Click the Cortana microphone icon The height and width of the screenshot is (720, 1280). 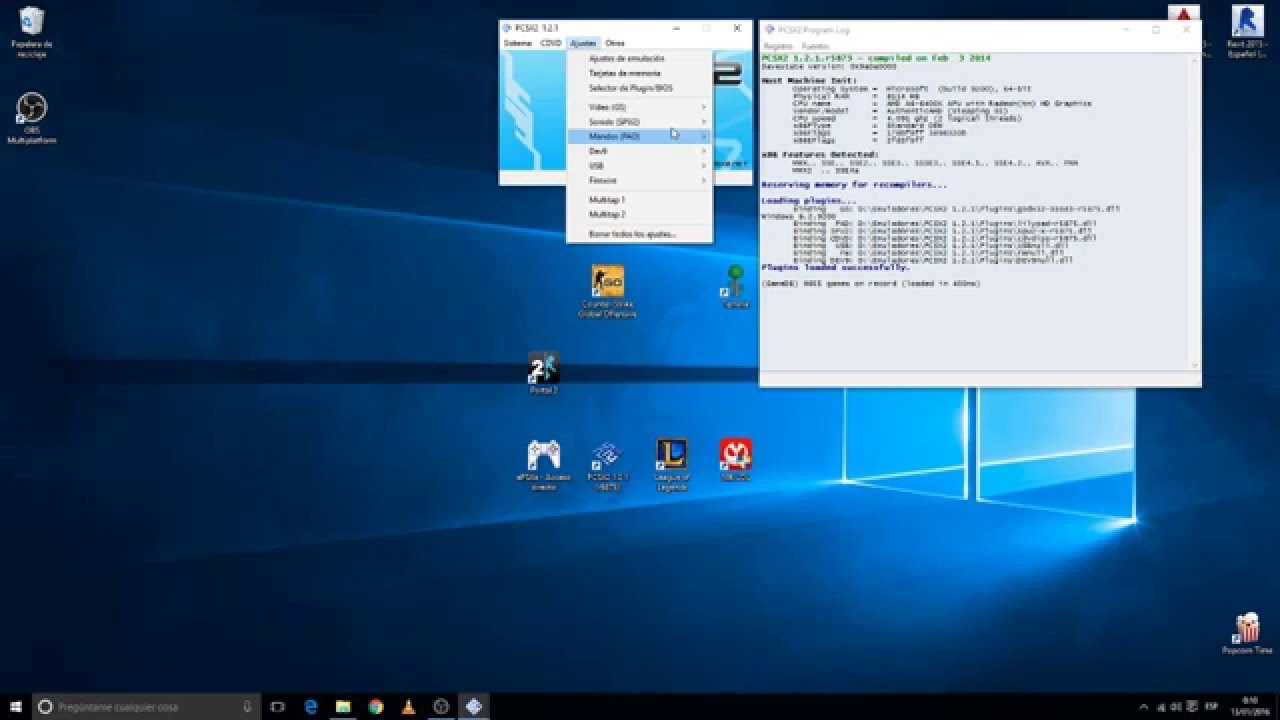coord(246,706)
